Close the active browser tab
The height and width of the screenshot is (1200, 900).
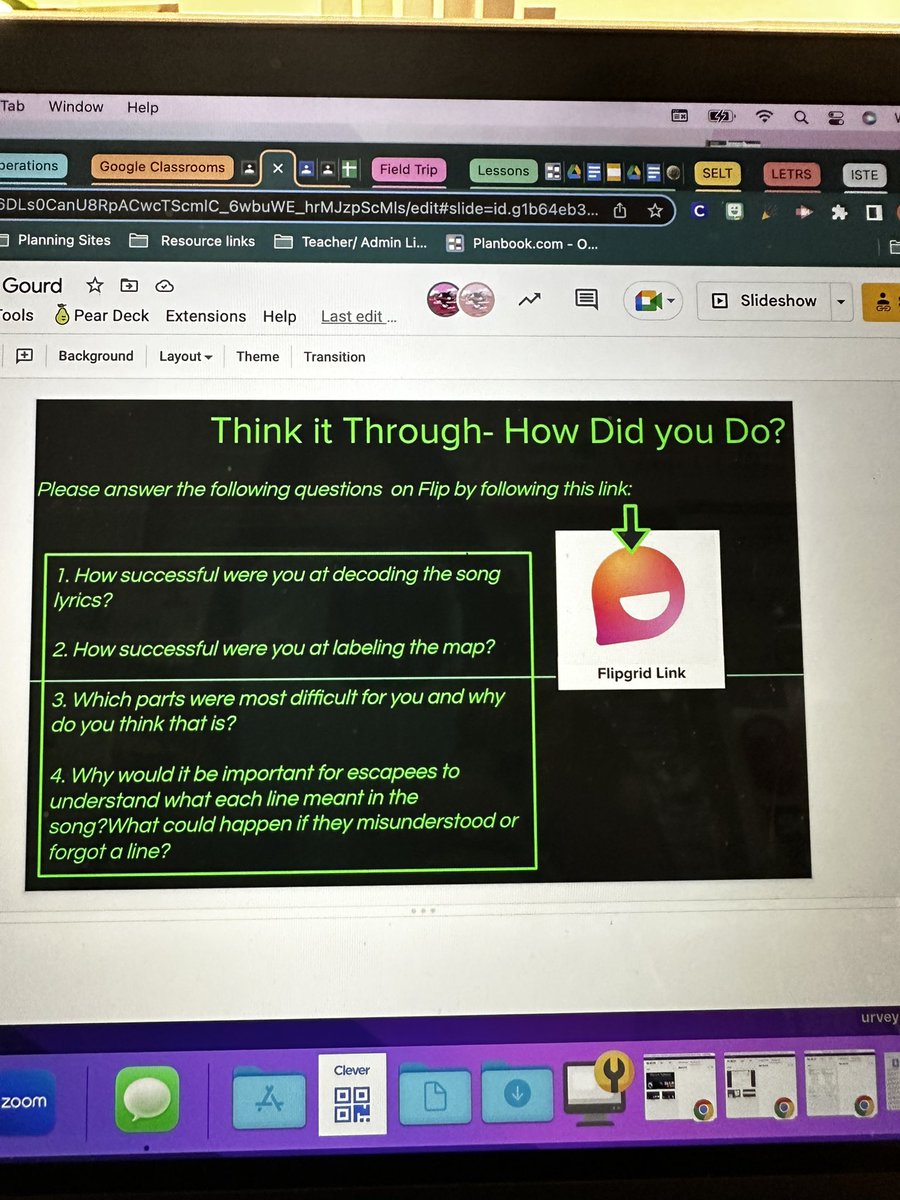[278, 169]
